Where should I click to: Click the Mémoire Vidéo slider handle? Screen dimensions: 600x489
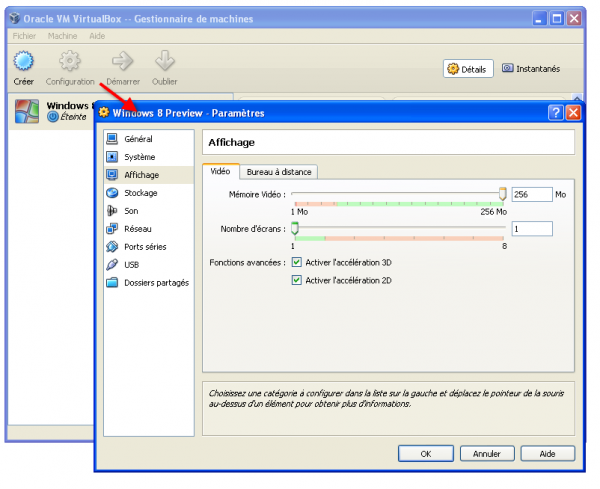[x=503, y=195]
